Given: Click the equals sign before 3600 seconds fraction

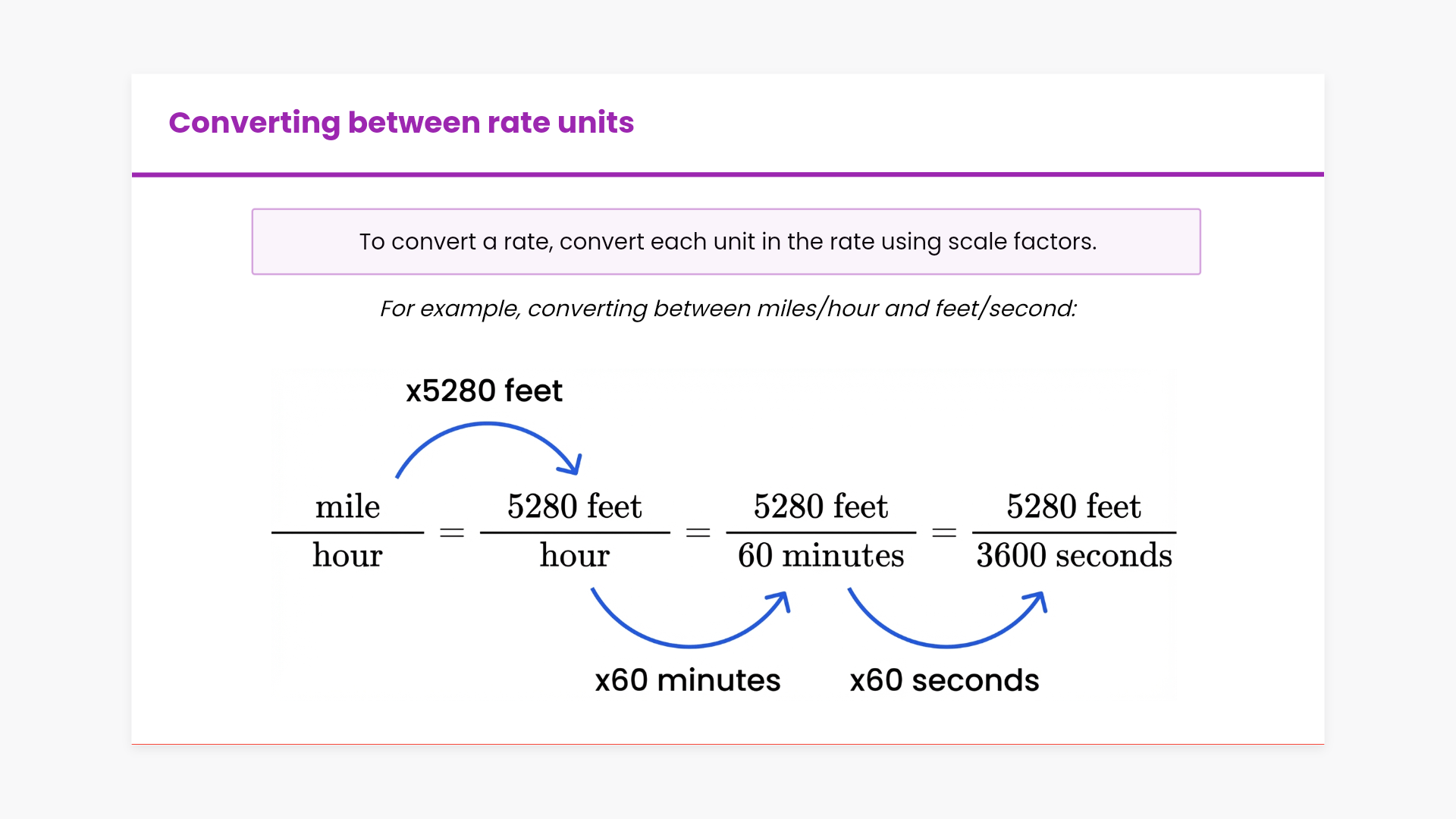Looking at the screenshot, I should click(x=944, y=533).
